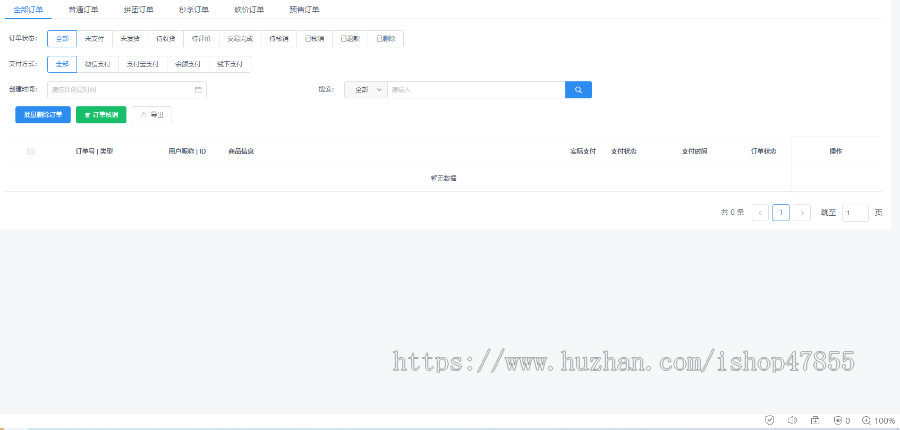900x430 pixels.
Task: Click the 支付状态 column header
Action: 624,152
